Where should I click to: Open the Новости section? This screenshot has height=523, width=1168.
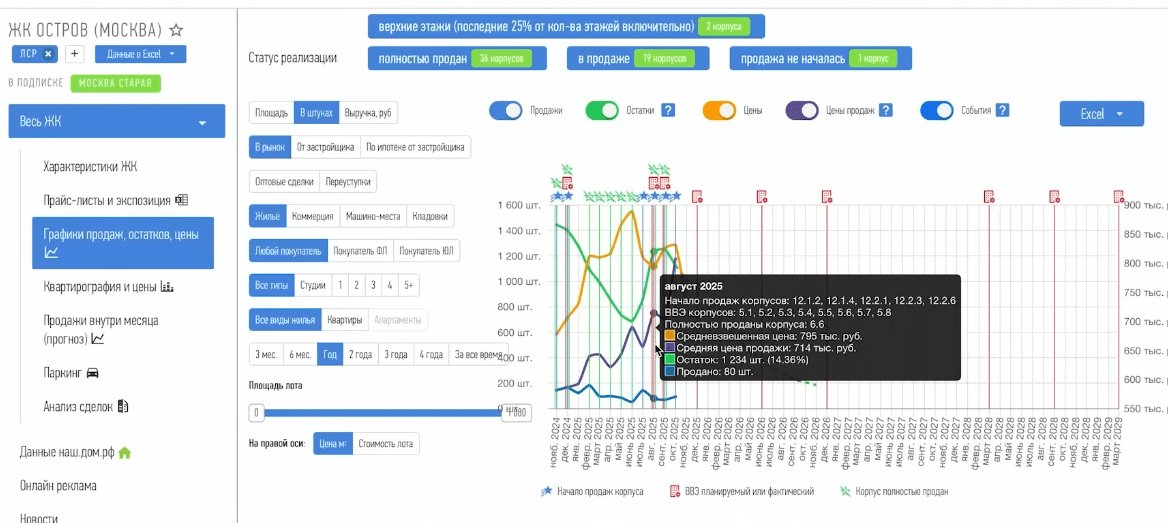39,518
